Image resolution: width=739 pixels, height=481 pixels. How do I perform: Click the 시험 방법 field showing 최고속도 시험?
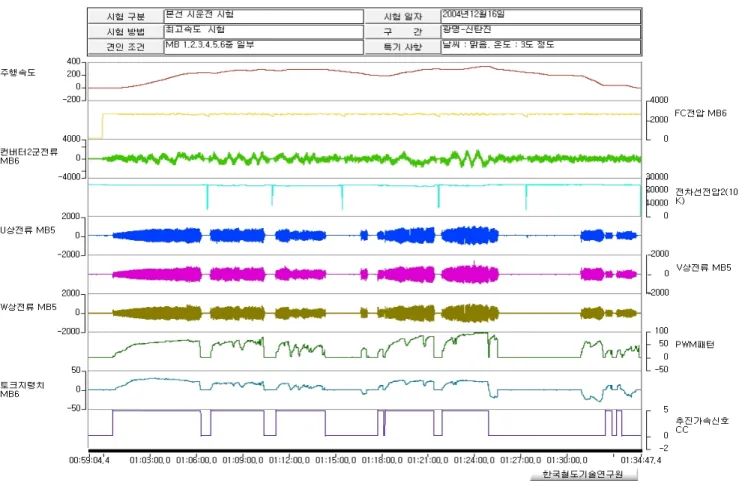(263, 32)
